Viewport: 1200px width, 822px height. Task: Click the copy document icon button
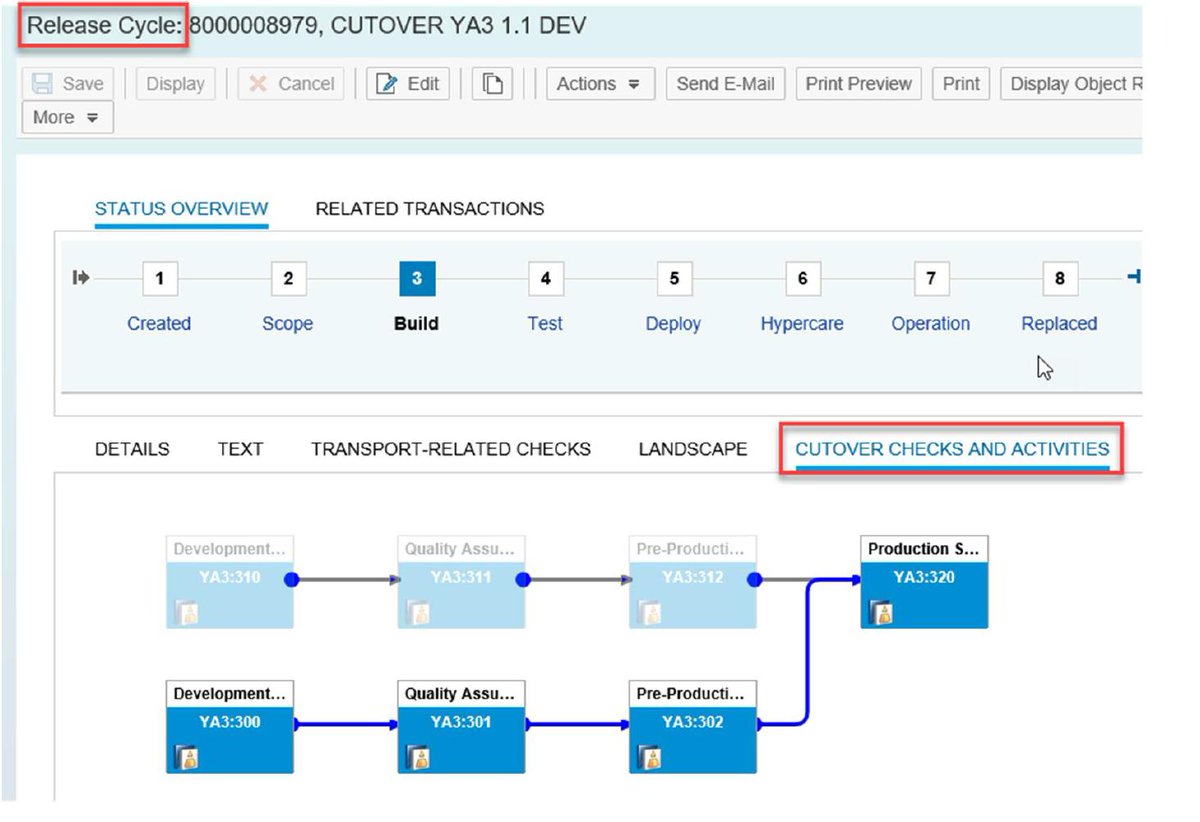pos(492,84)
